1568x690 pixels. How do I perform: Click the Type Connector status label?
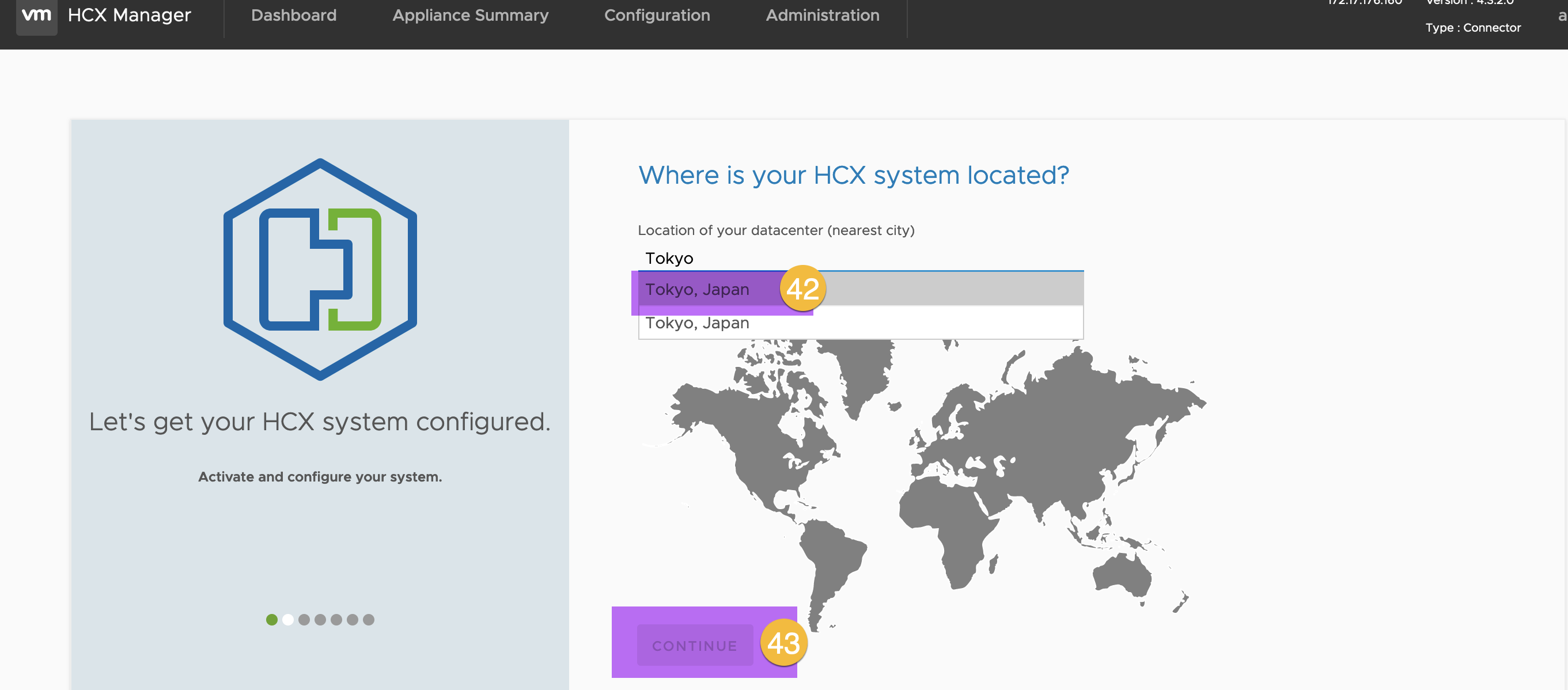1470,27
